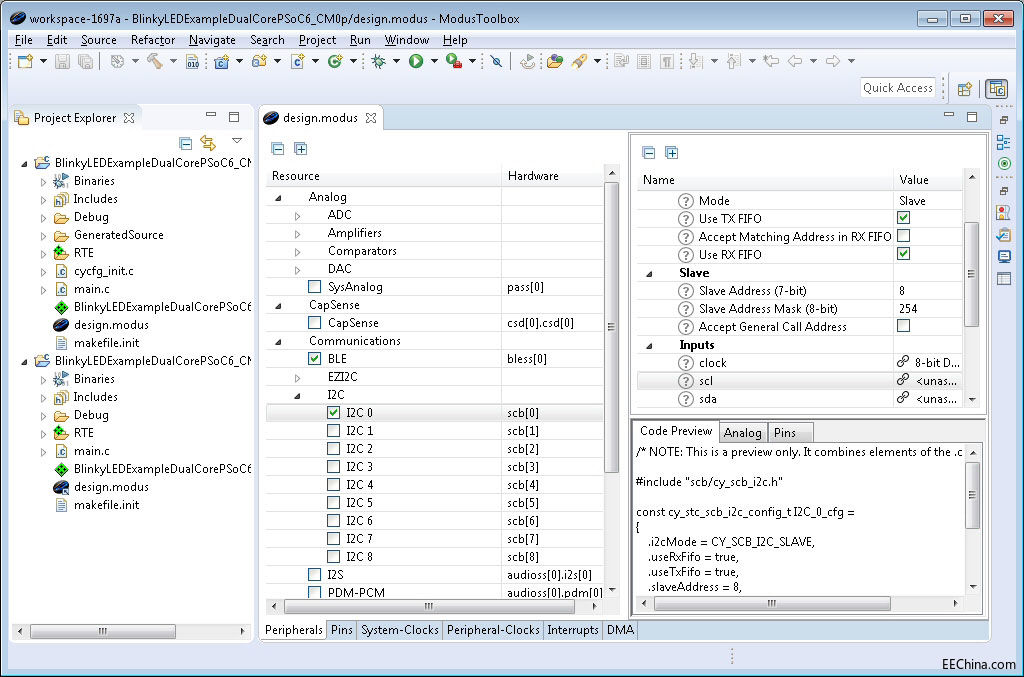Image resolution: width=1024 pixels, height=677 pixels.
Task: Click the C/C++ perspective icon
Action: click(997, 89)
